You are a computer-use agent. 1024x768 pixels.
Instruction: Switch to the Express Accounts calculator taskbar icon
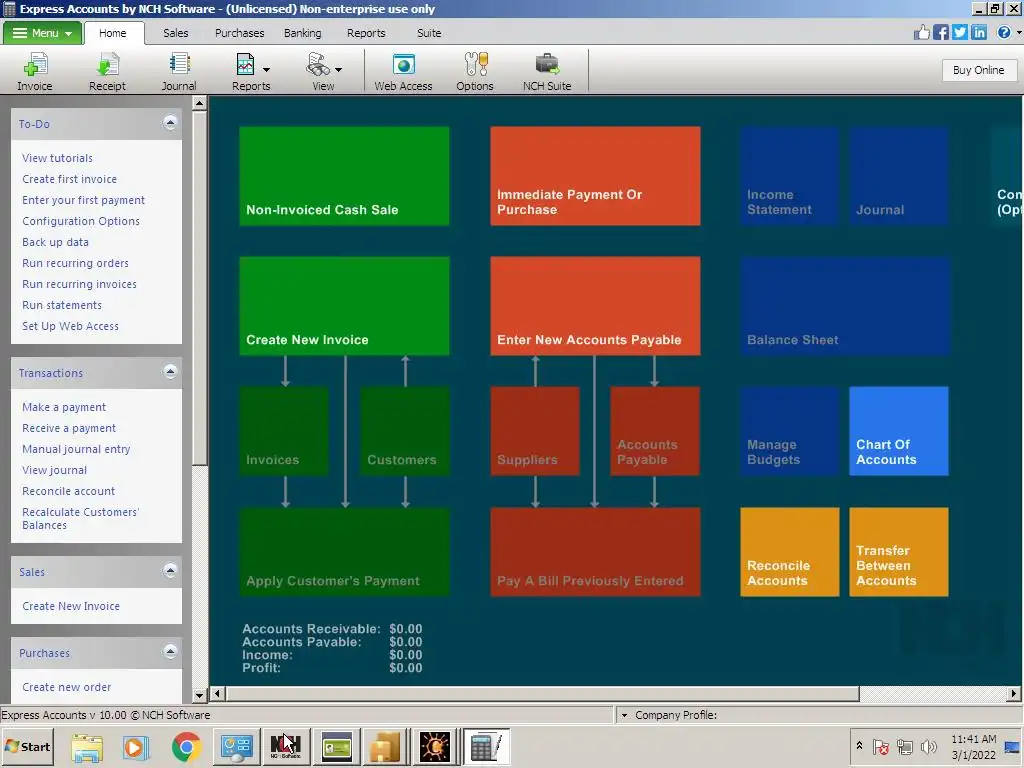click(x=487, y=746)
